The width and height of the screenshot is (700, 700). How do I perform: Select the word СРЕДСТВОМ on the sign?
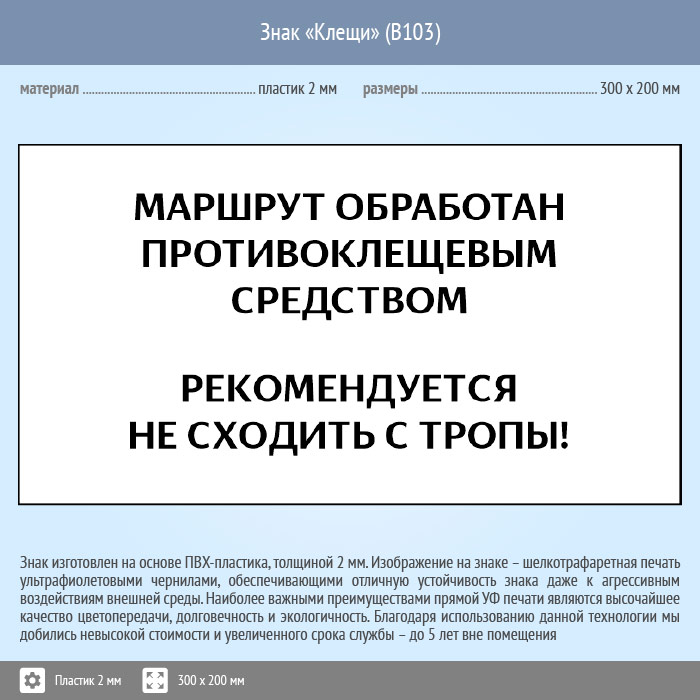pyautogui.click(x=349, y=300)
